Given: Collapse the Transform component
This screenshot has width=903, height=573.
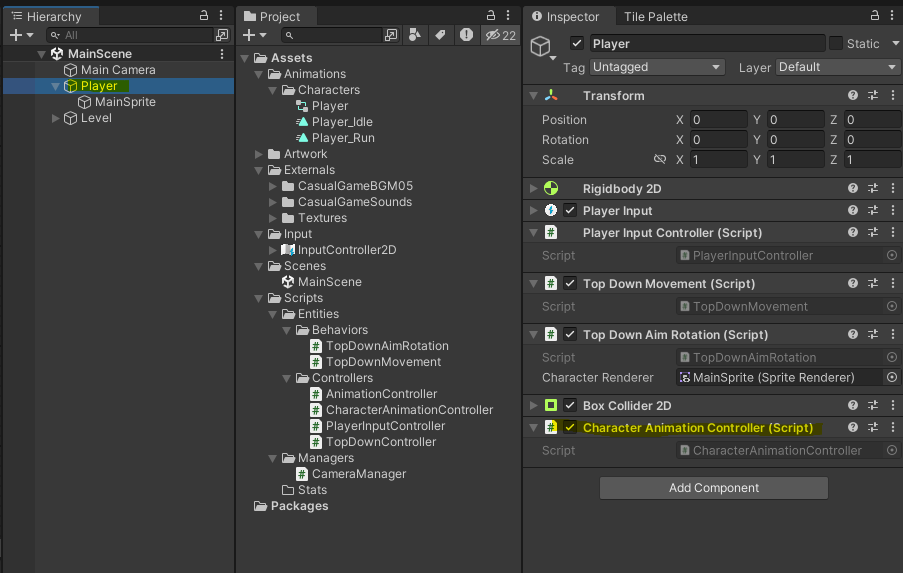Looking at the screenshot, I should pyautogui.click(x=533, y=96).
